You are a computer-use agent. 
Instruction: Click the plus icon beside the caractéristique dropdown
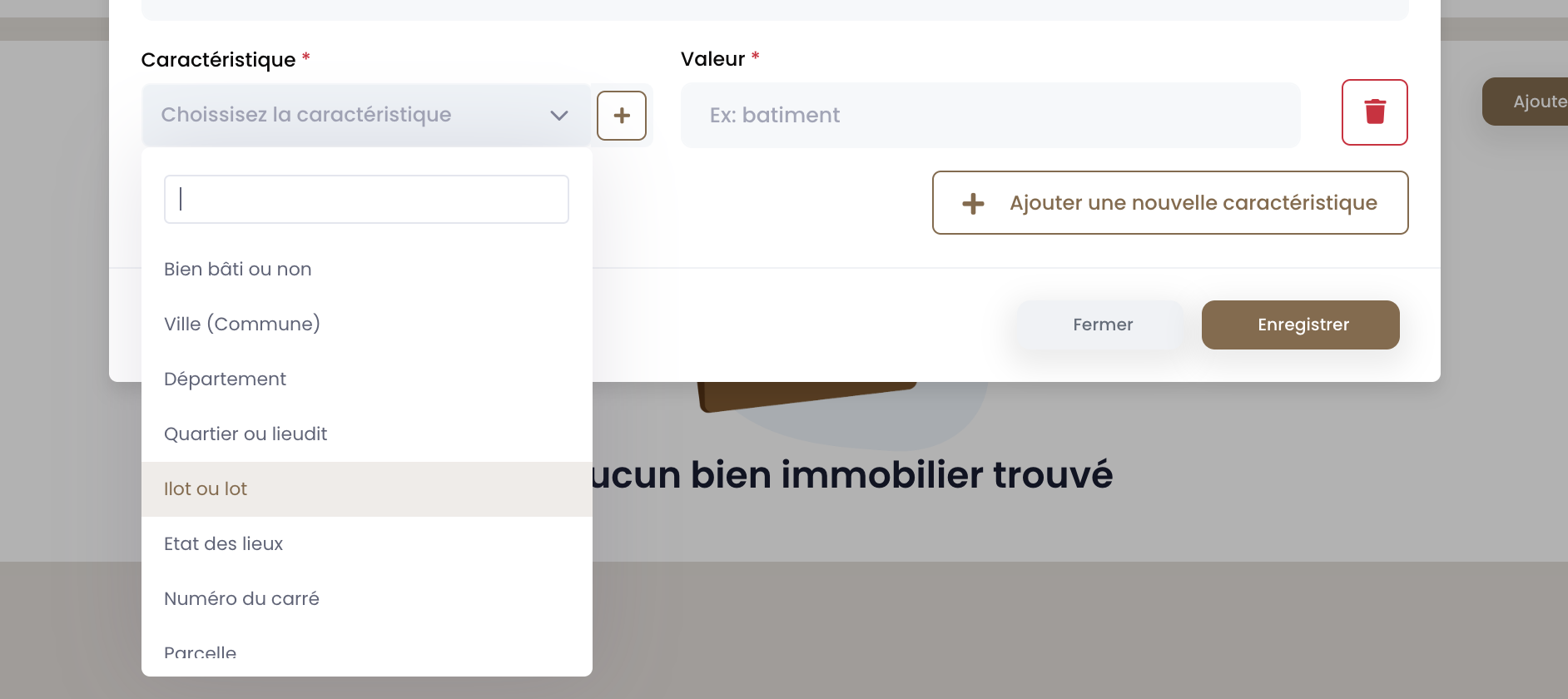click(622, 116)
